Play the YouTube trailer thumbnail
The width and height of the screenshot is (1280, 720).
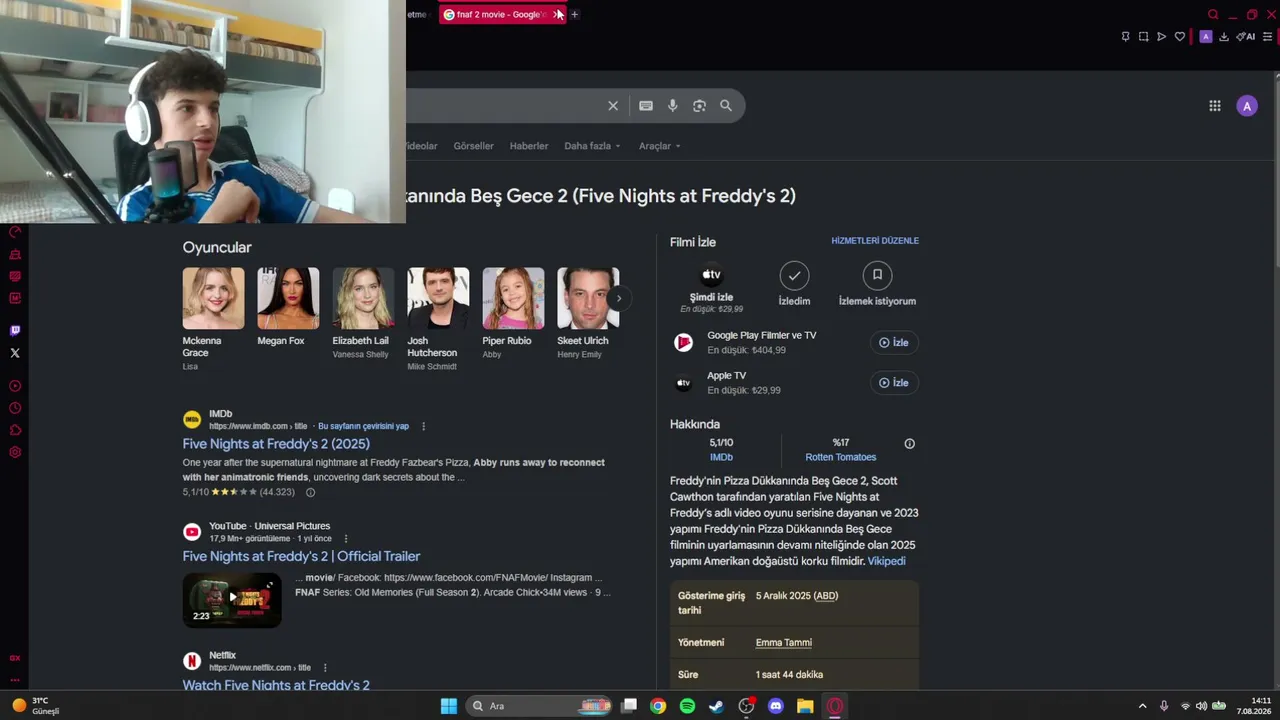(x=232, y=599)
